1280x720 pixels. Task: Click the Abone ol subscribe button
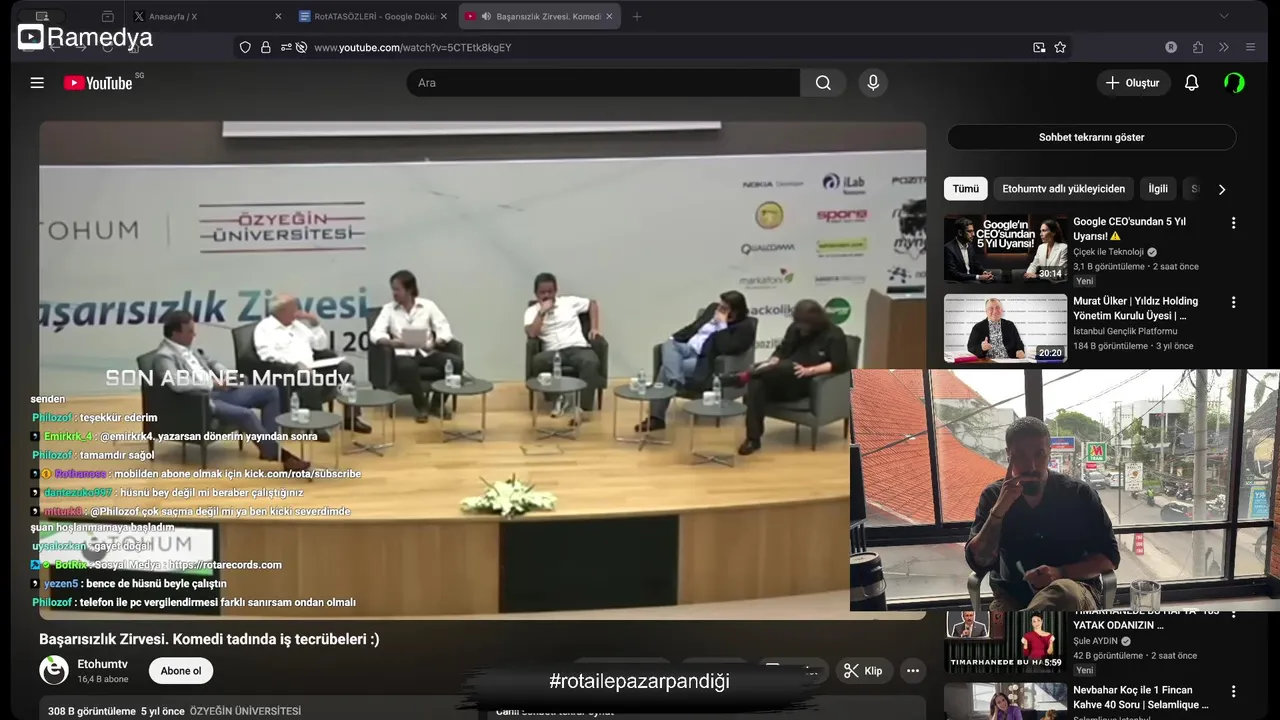181,671
